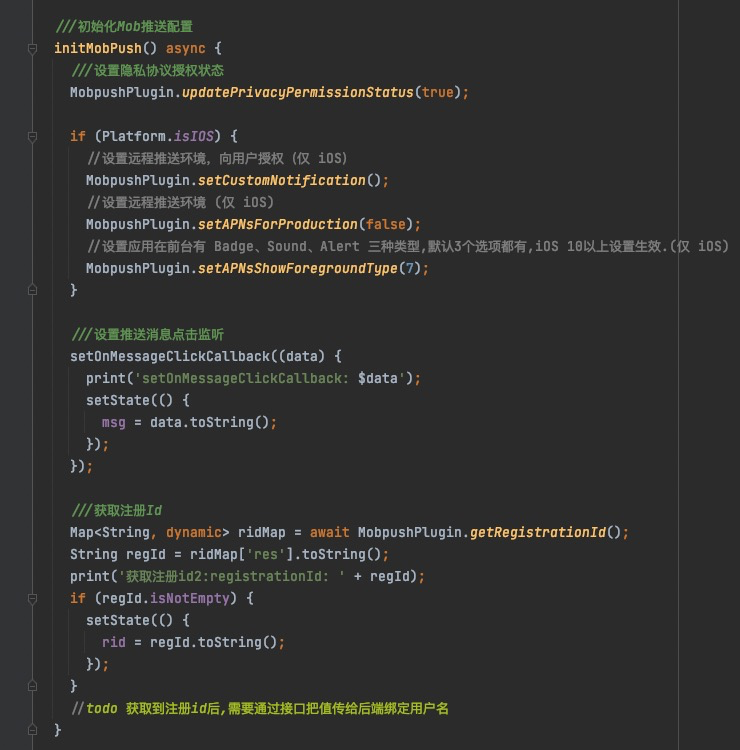The height and width of the screenshot is (750, 740).
Task: Click the Platform class name
Action: click(x=133, y=136)
